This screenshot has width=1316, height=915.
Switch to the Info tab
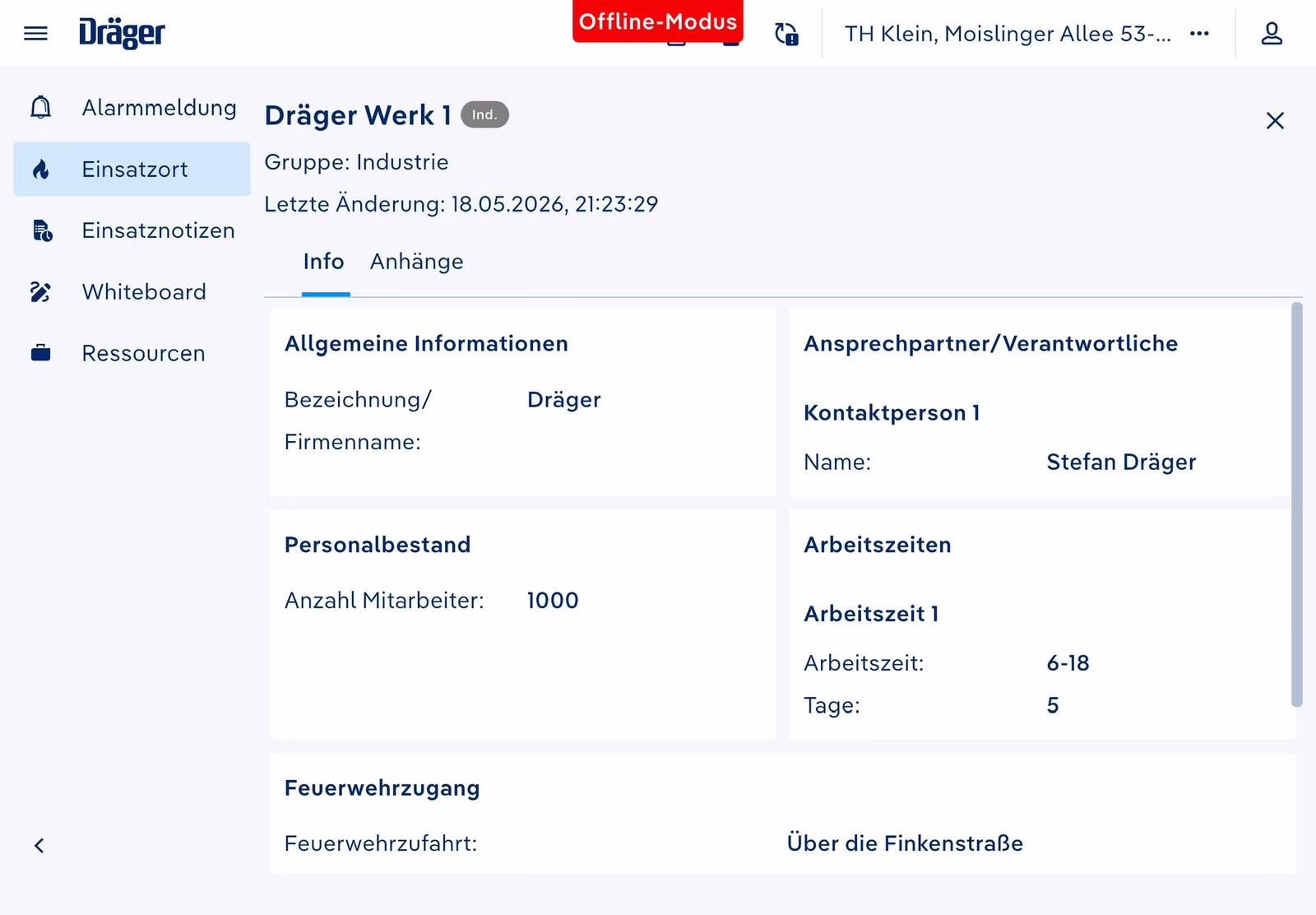324,262
